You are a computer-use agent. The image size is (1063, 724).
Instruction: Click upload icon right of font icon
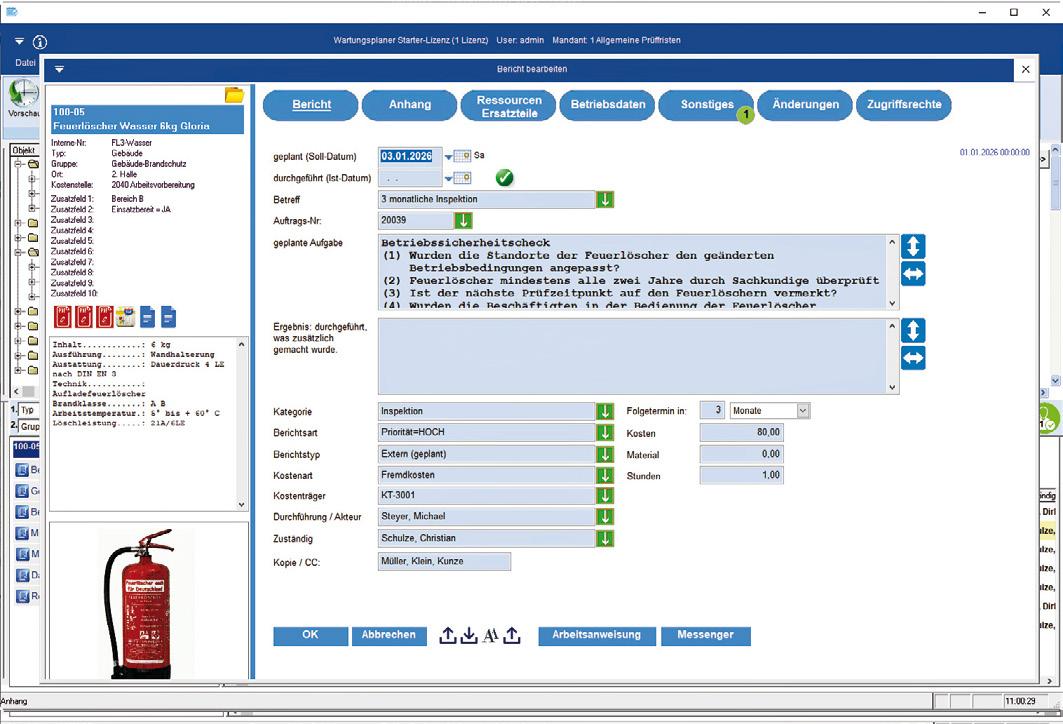(x=512, y=635)
